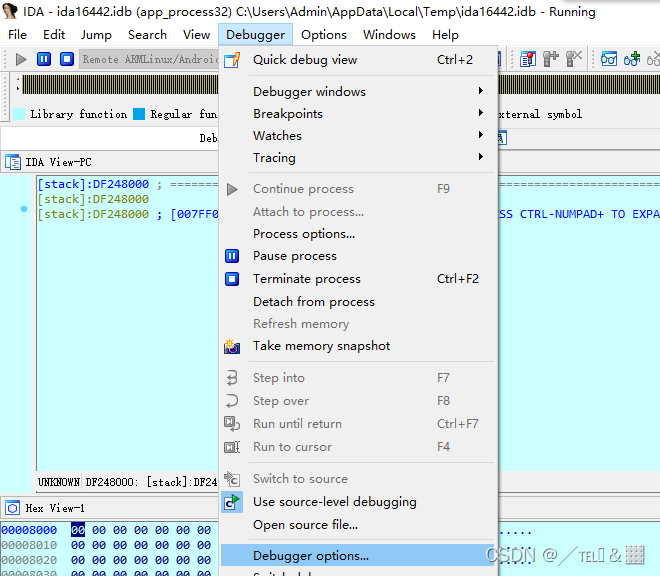Click the delete breakpoint toolbar icon
This screenshot has height=576, width=660.
pos(573,59)
